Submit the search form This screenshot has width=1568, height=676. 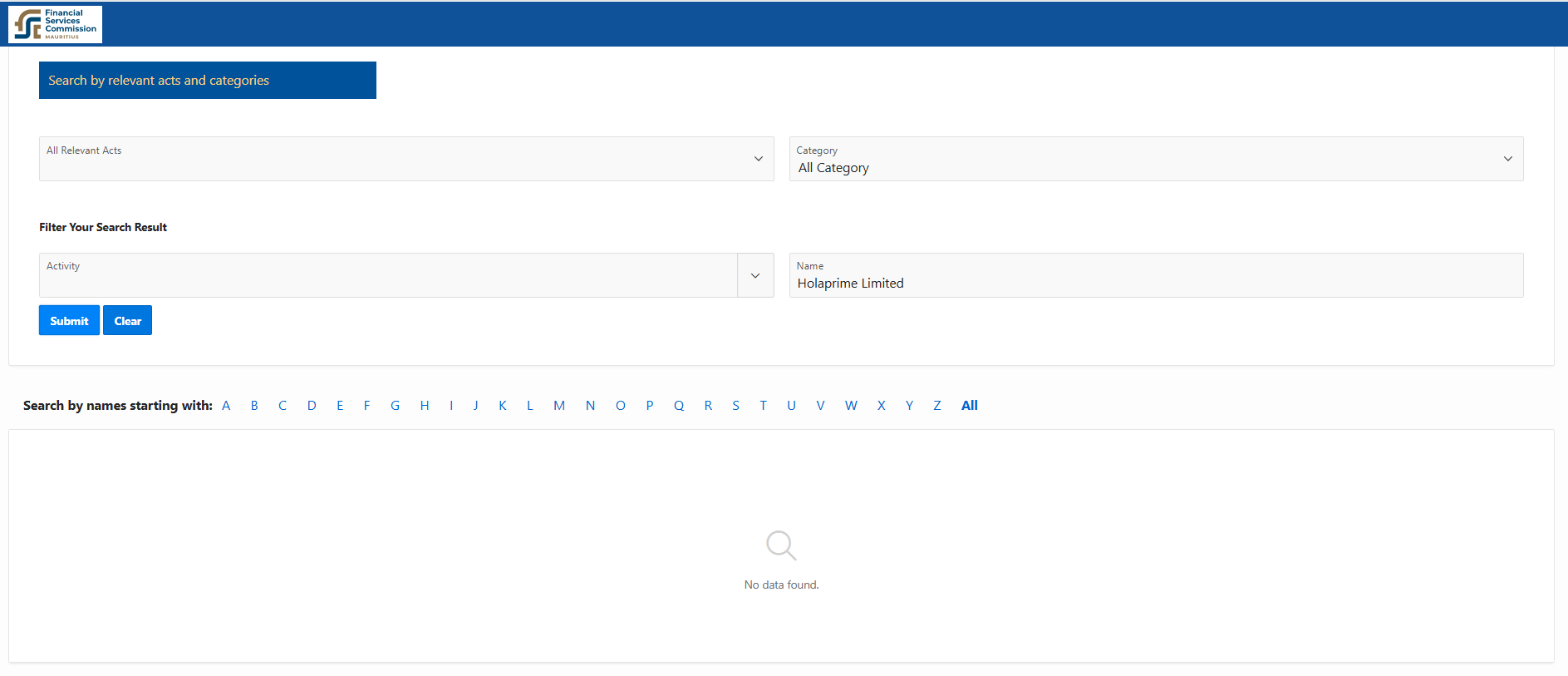tap(69, 320)
